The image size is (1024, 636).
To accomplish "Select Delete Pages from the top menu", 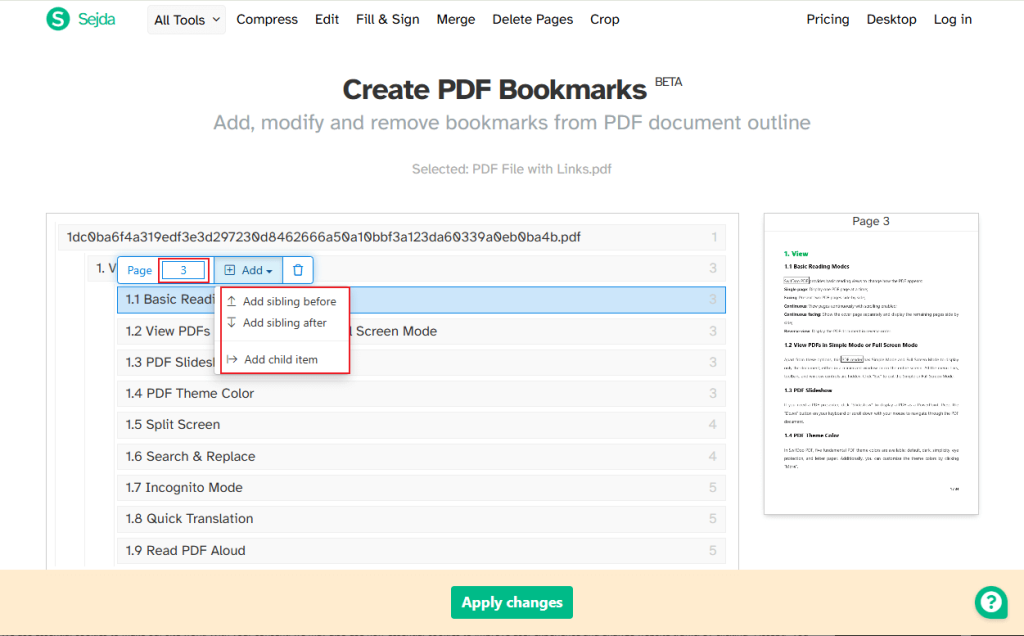I will pyautogui.click(x=532, y=19).
